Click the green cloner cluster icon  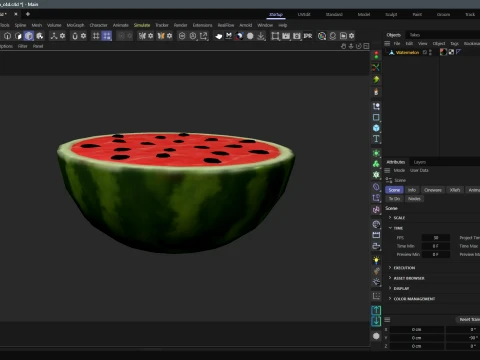(x=376, y=164)
